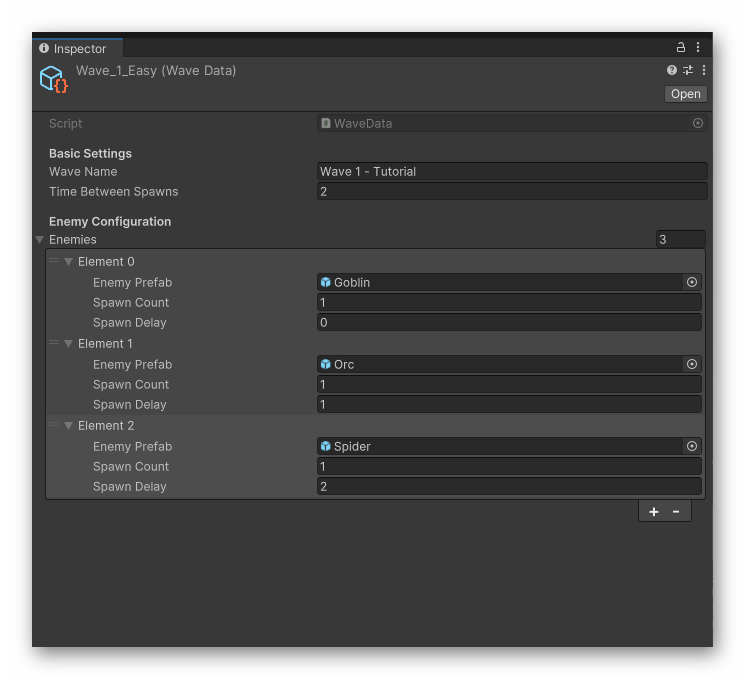Click the Time Between Spawns field
The image size is (745, 679).
pos(511,192)
